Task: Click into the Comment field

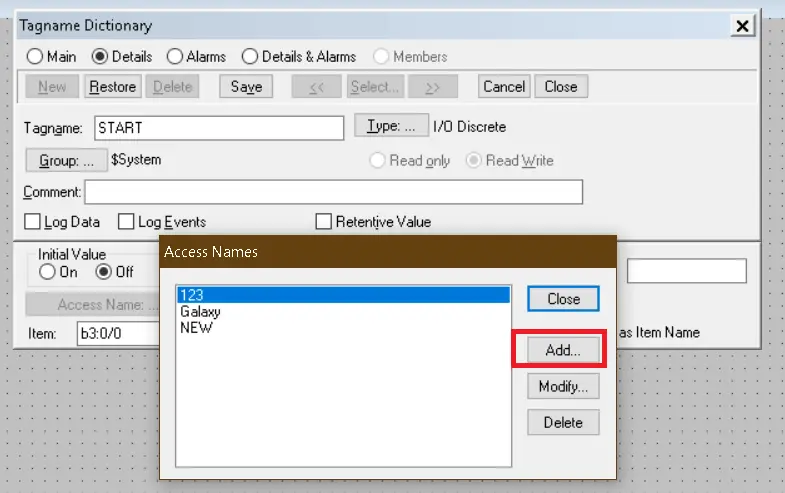Action: [x=333, y=192]
